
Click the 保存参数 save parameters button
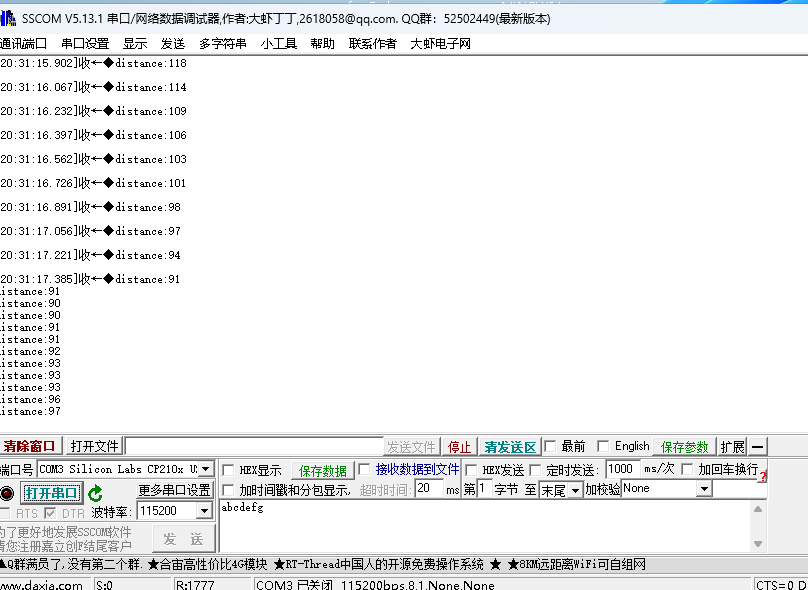click(x=685, y=447)
